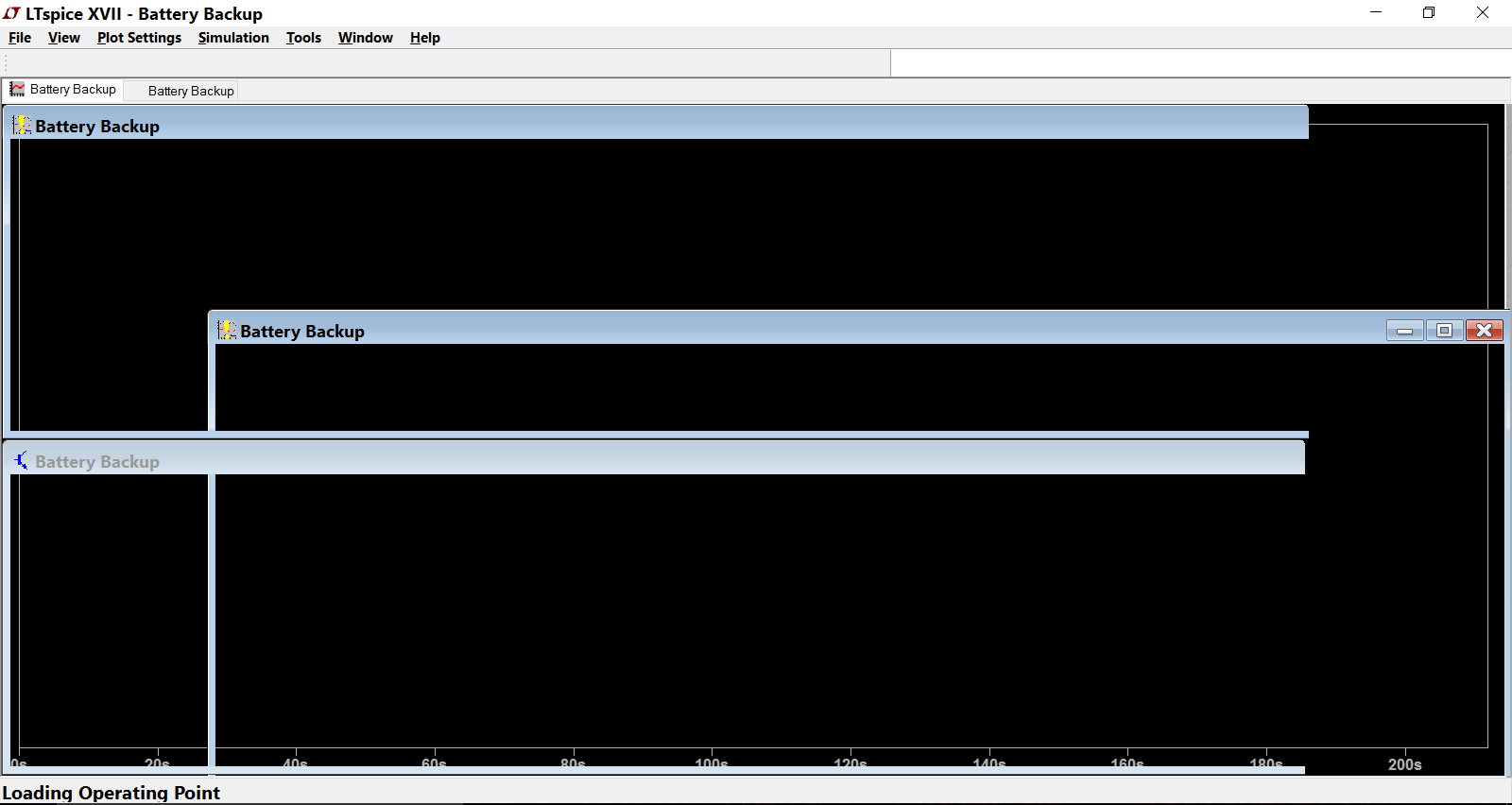Screen dimensions: 1512x805
Task: Open the File menu
Action: [x=20, y=38]
